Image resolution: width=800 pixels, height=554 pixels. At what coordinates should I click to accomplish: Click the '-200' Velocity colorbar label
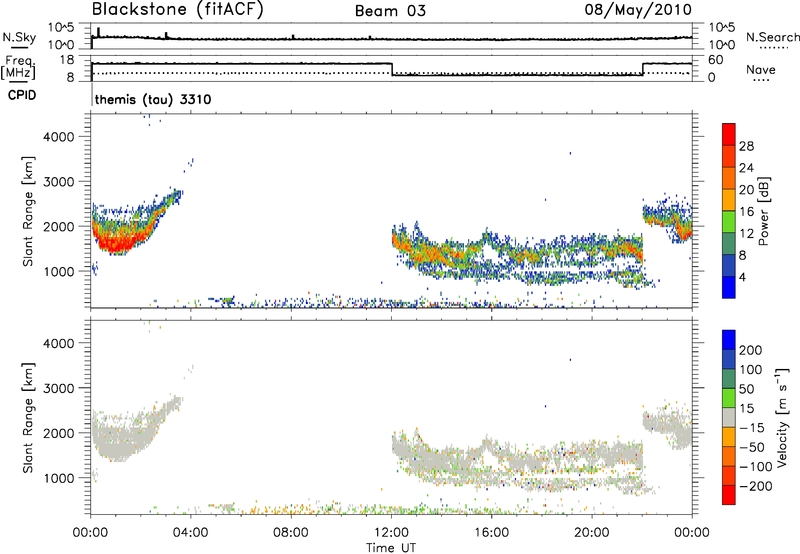756,486
